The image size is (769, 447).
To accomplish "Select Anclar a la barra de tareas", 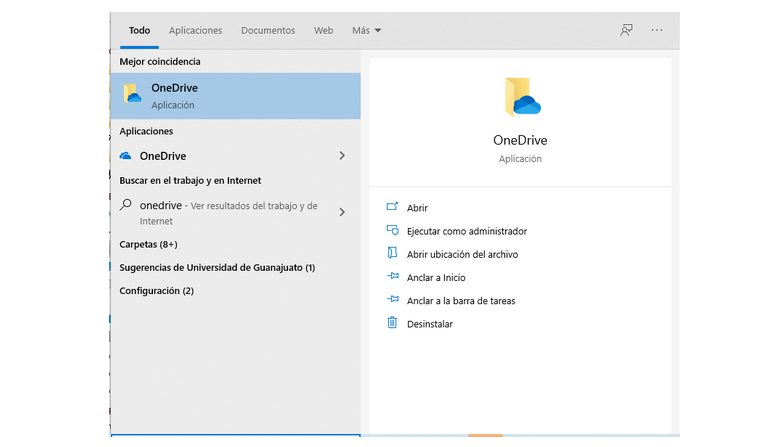I will pyautogui.click(x=461, y=301).
